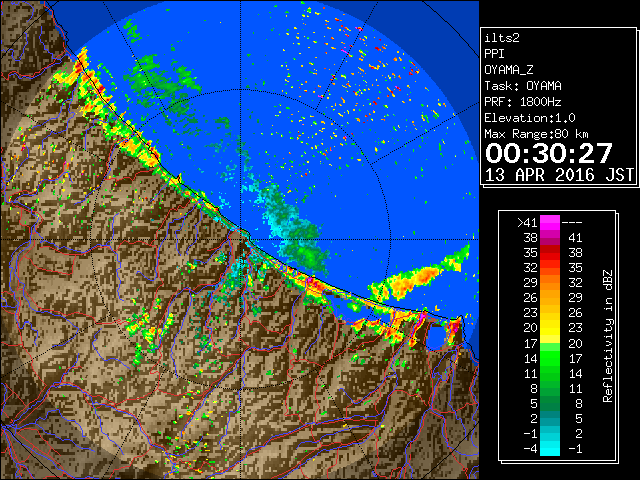640x480 pixels.
Task: Pick the magenta swatch beside '>41'
Action: click(x=550, y=223)
